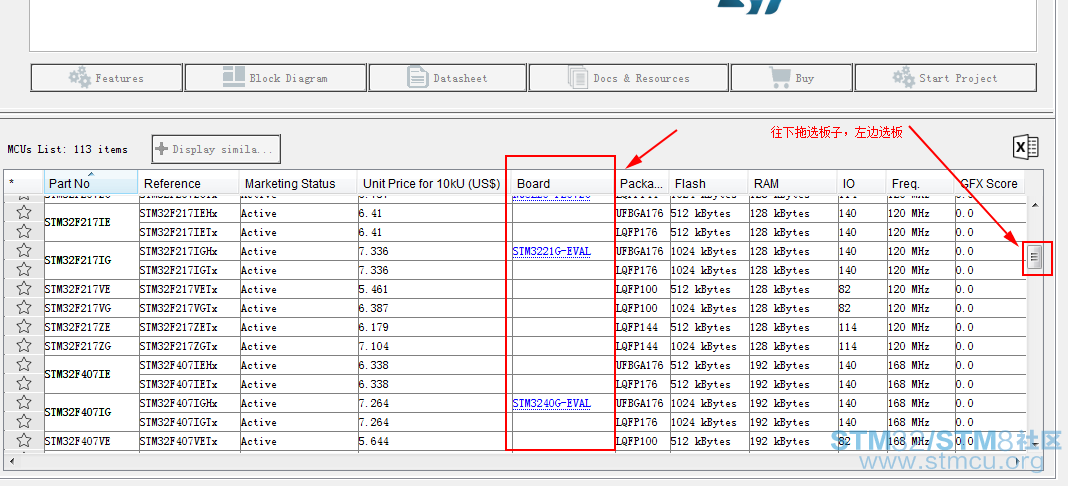The width and height of the screenshot is (1068, 486).
Task: Select part STM32F217ZG cell
Action: (91, 346)
